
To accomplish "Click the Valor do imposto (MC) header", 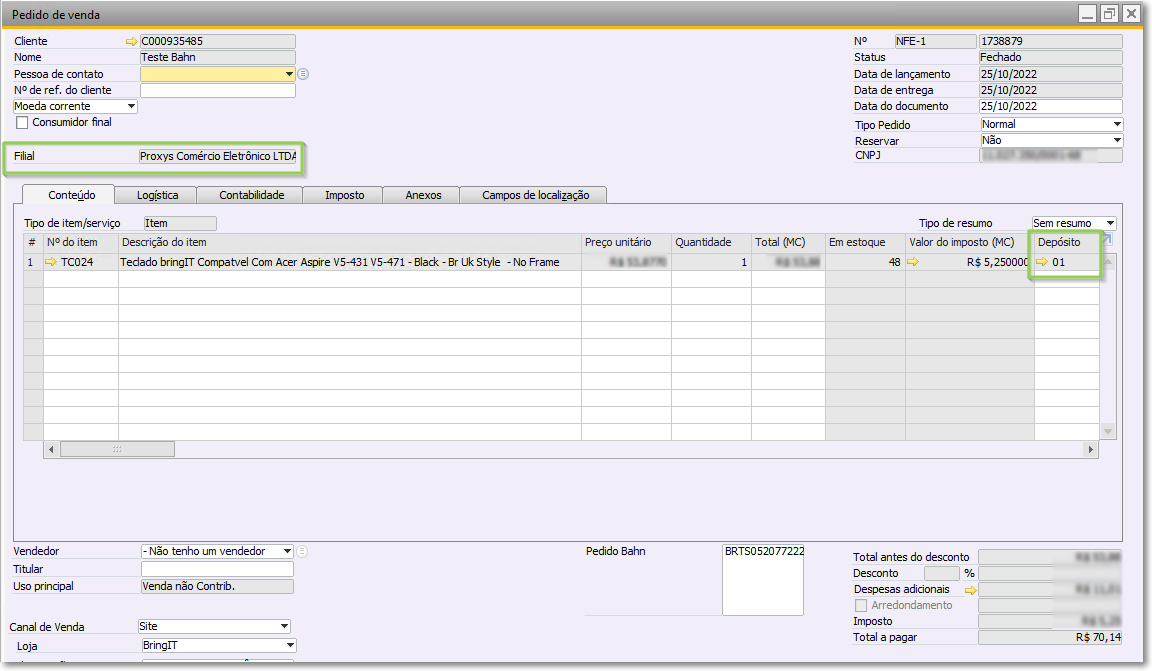I will click(970, 243).
